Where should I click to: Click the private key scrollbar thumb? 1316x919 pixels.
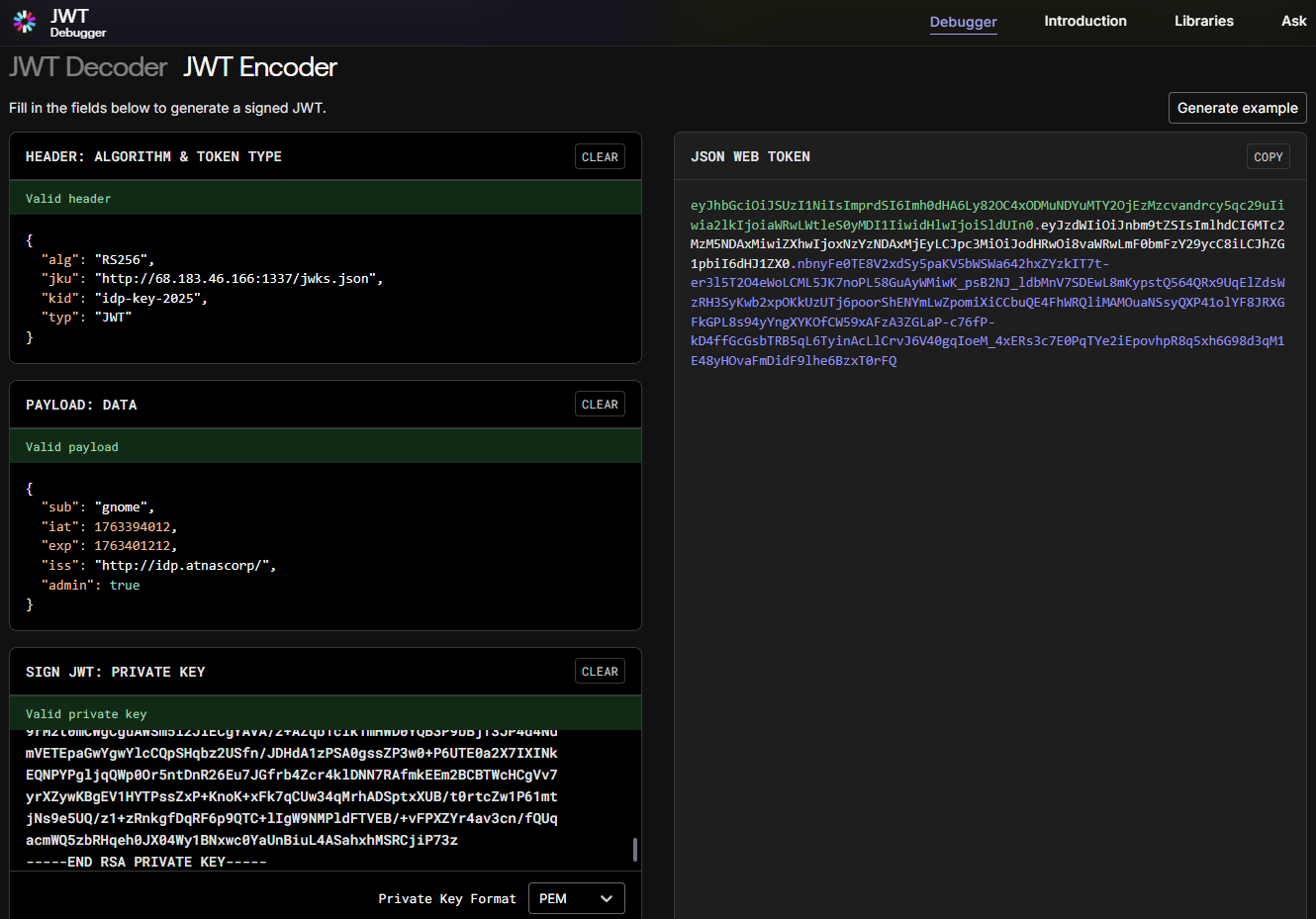pyautogui.click(x=634, y=850)
